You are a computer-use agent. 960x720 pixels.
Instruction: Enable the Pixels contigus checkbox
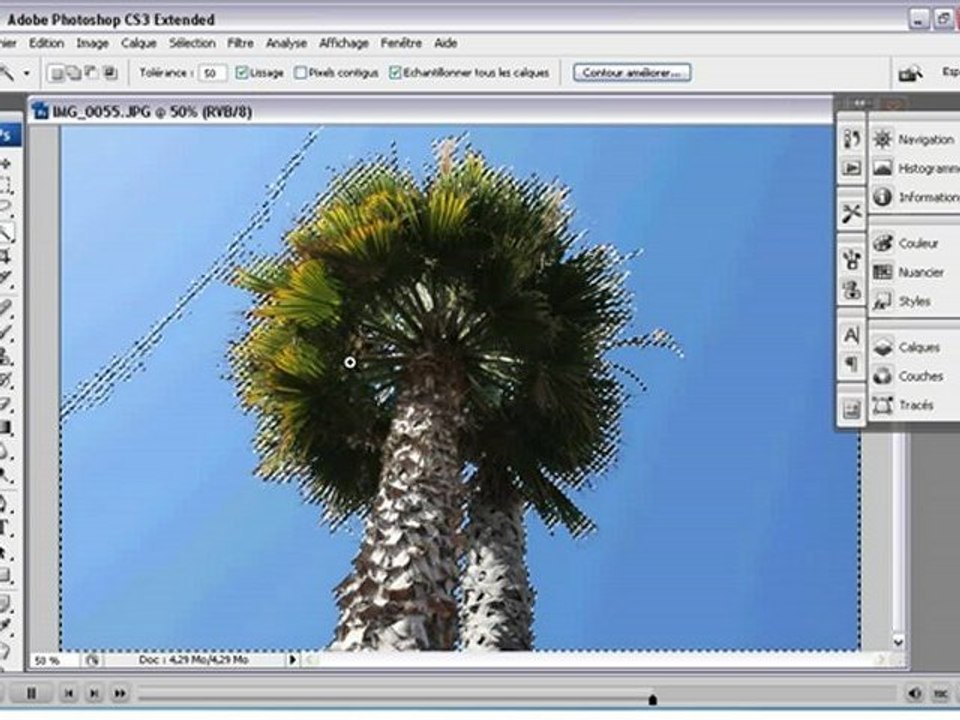pos(300,73)
